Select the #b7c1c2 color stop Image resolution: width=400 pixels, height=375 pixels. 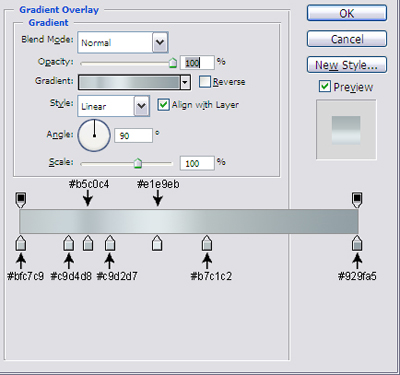(207, 243)
